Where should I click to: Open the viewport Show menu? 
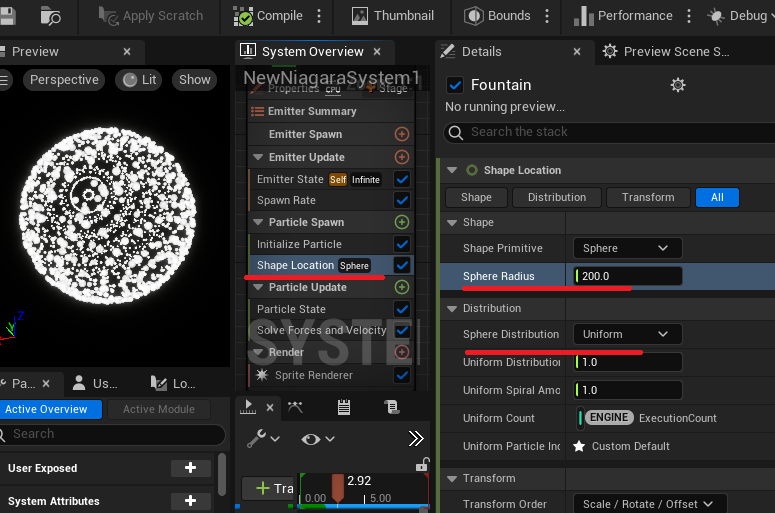pos(194,80)
